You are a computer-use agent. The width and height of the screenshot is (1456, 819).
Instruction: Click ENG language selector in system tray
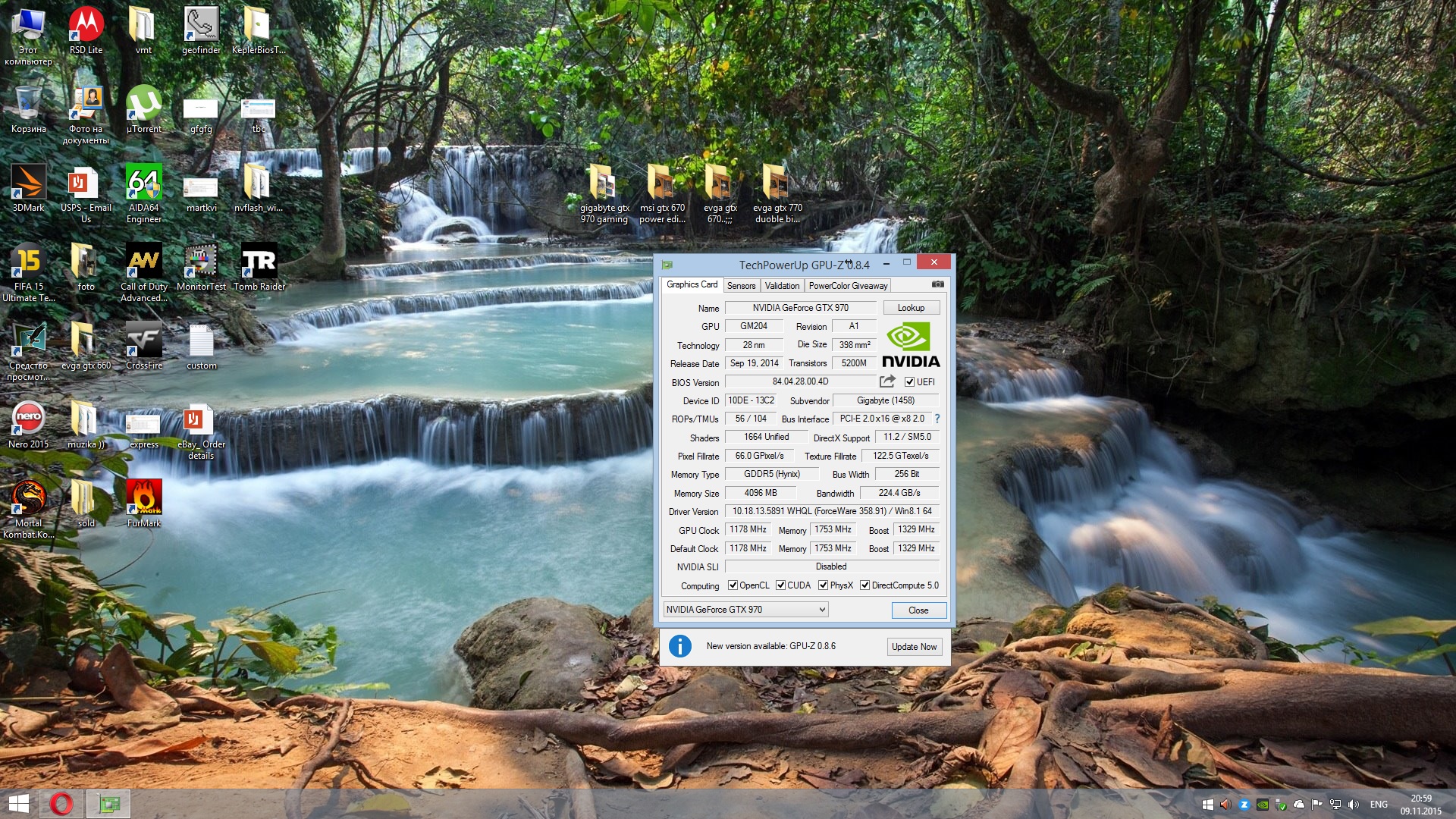click(1379, 805)
